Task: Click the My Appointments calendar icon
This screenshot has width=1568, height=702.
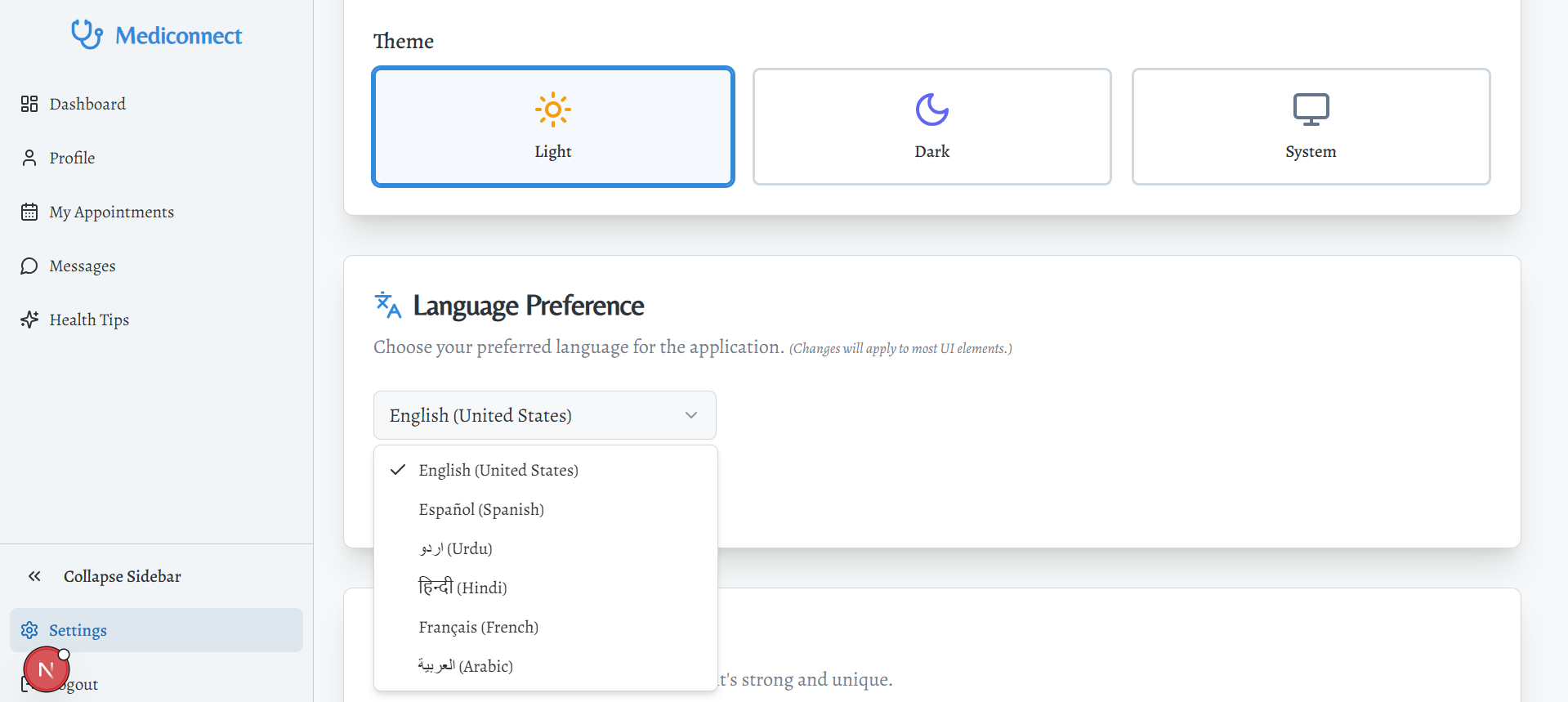Action: (29, 212)
